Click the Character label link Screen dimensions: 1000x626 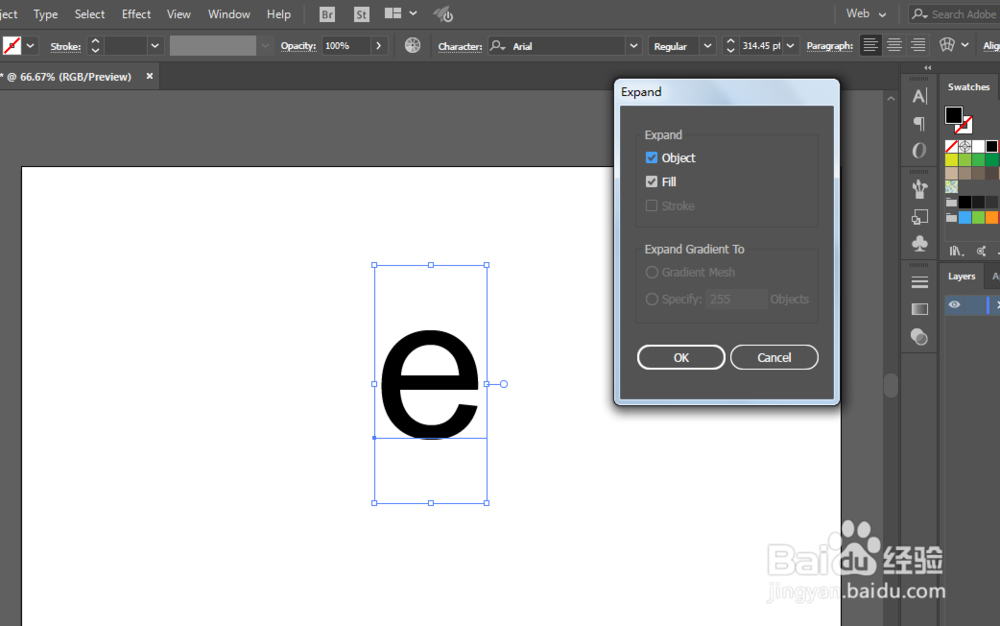(x=460, y=47)
